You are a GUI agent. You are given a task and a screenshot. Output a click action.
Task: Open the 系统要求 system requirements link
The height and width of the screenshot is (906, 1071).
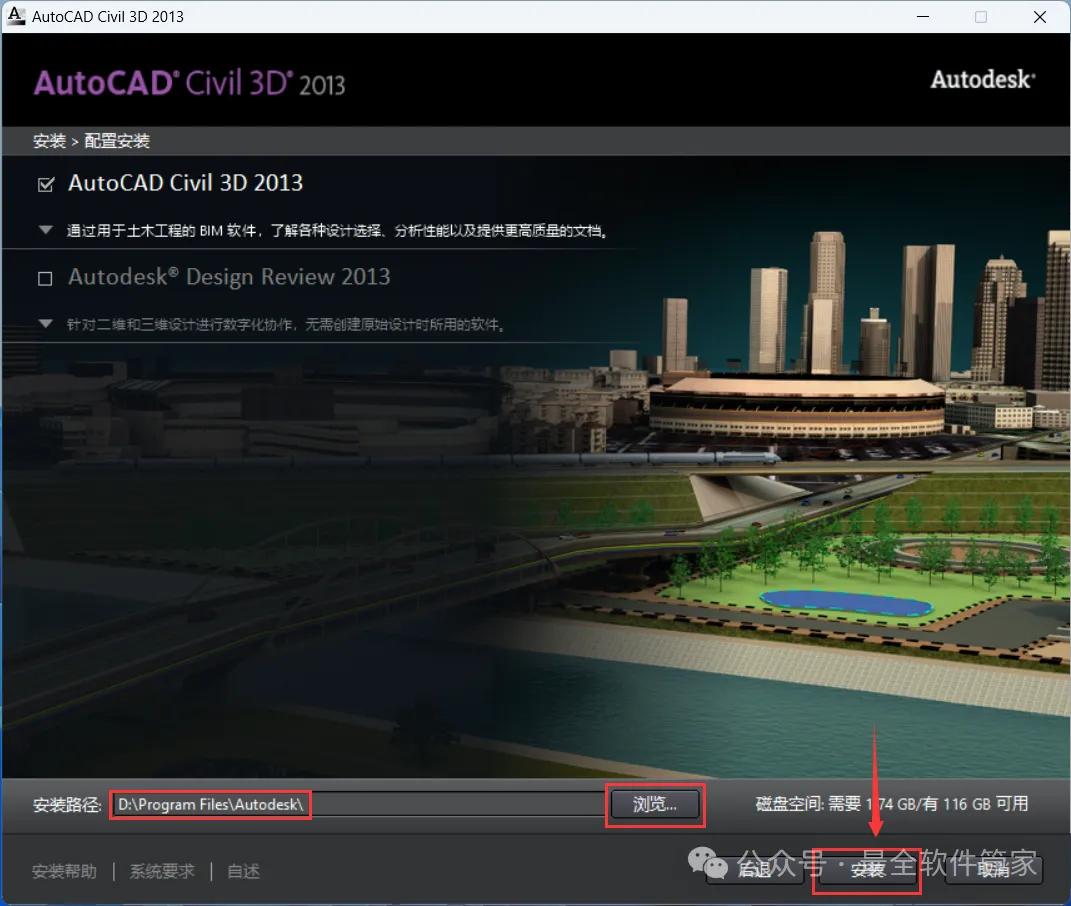point(162,871)
